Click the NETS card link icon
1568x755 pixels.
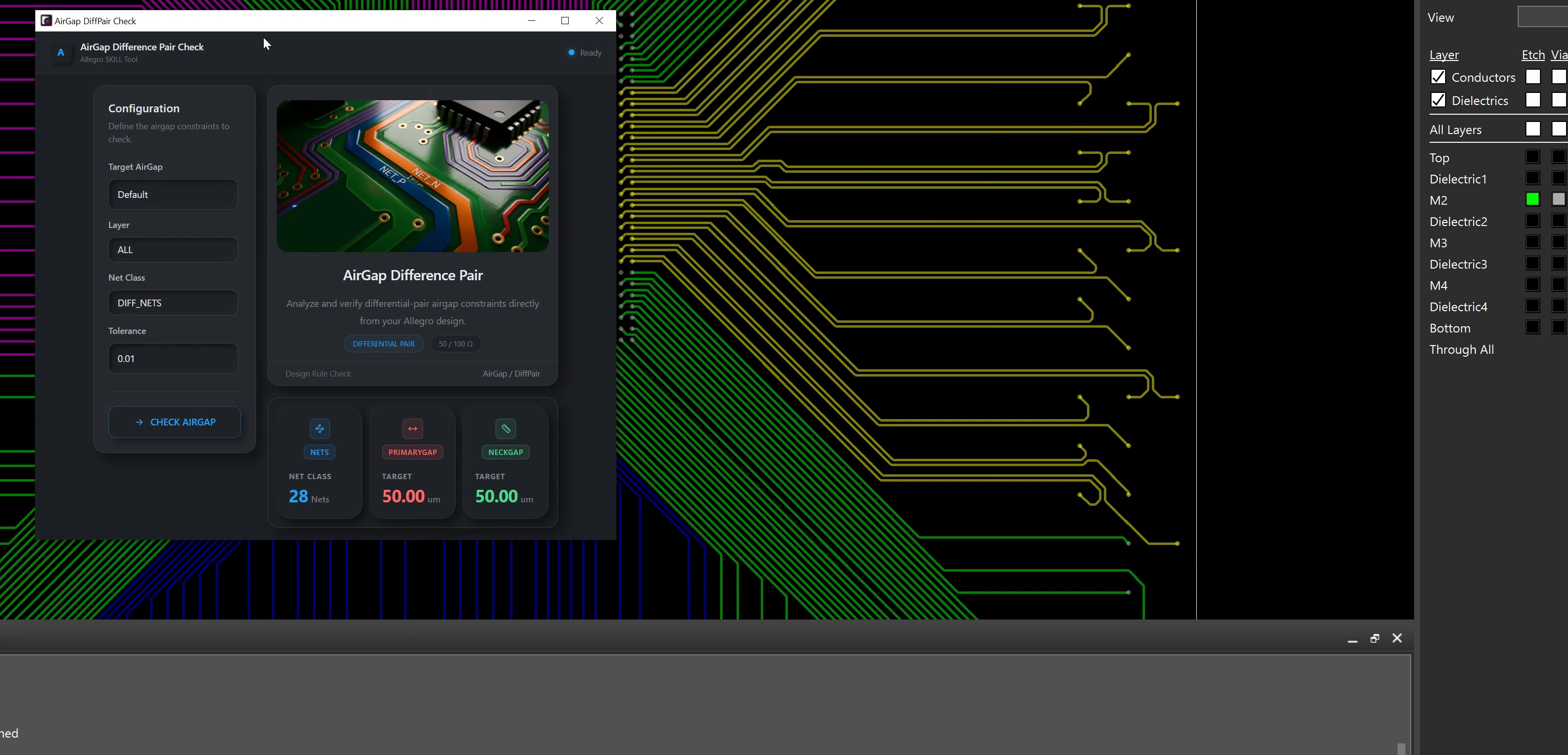tap(319, 429)
